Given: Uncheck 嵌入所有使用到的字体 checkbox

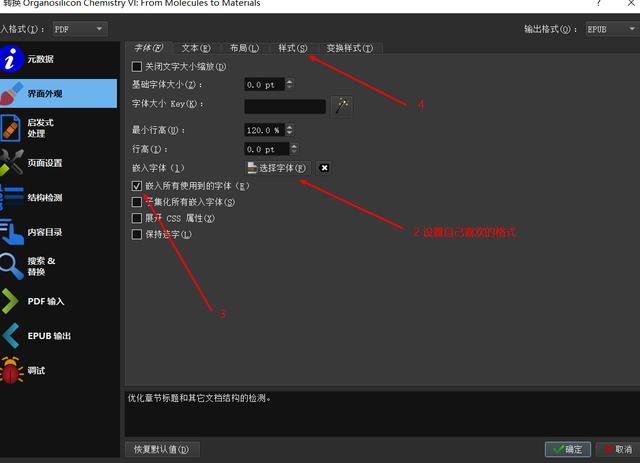Looking at the screenshot, I should click(137, 186).
